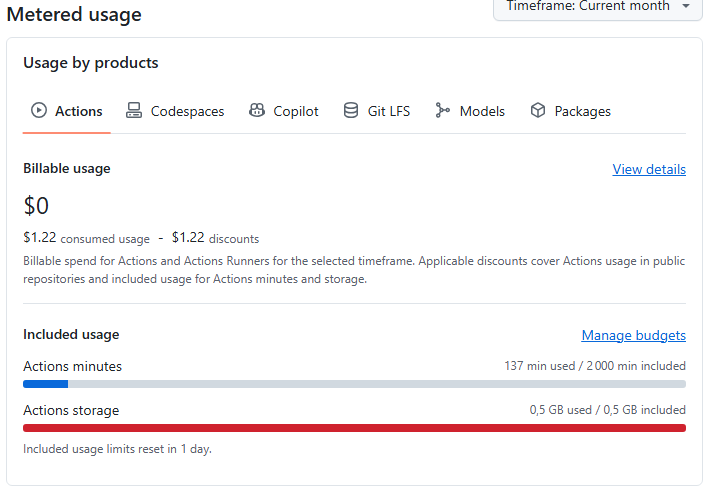
Task: Open the View details link
Action: click(x=649, y=169)
